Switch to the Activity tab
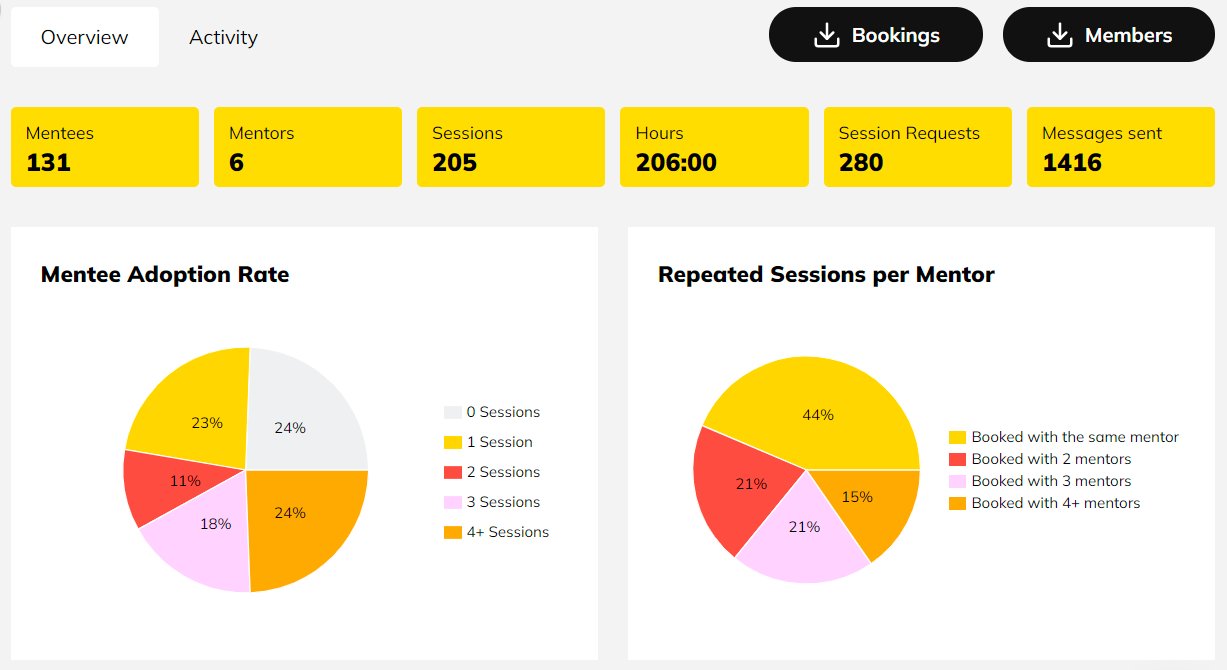This screenshot has height=670, width=1227. [223, 37]
